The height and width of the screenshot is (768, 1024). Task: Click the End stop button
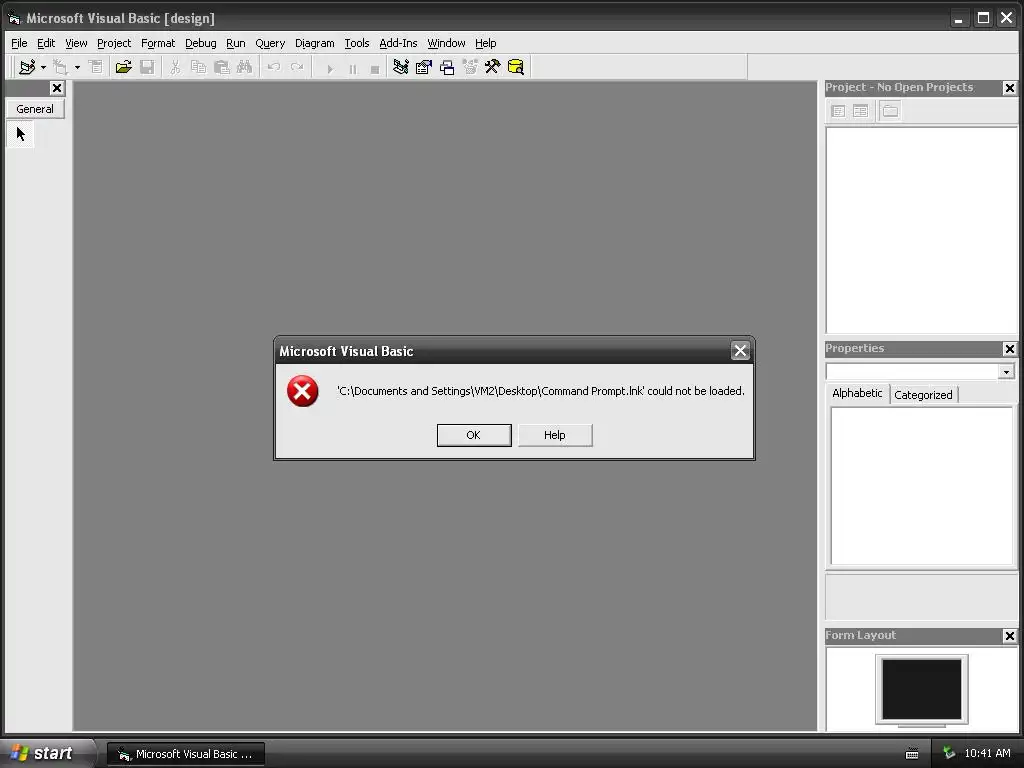pos(375,68)
